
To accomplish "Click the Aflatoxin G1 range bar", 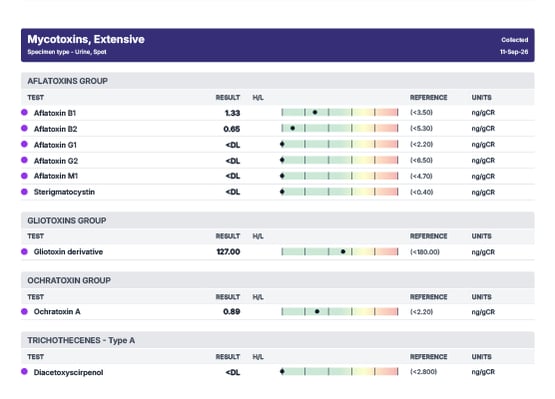I will (340, 144).
